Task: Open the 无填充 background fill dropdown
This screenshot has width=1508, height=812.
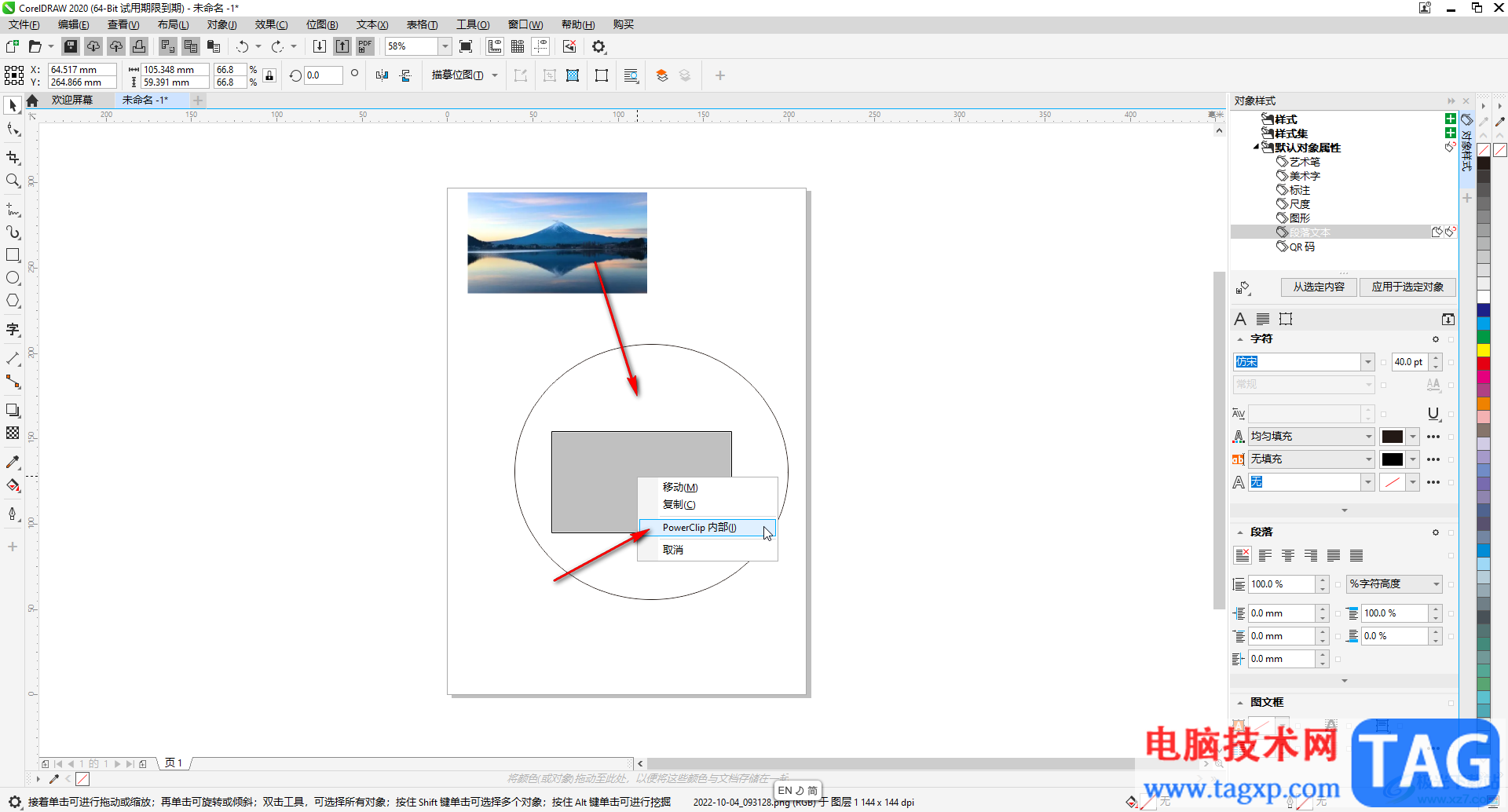Action: pyautogui.click(x=1368, y=459)
